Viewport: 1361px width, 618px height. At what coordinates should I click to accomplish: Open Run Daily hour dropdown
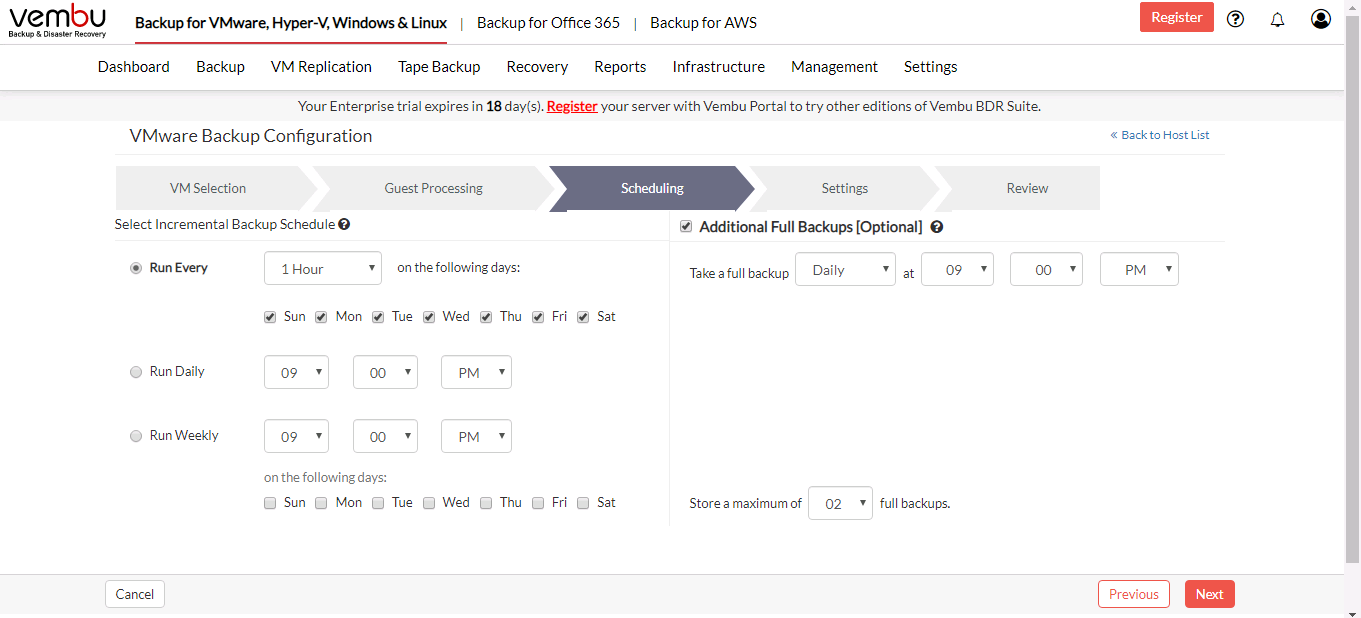296,372
